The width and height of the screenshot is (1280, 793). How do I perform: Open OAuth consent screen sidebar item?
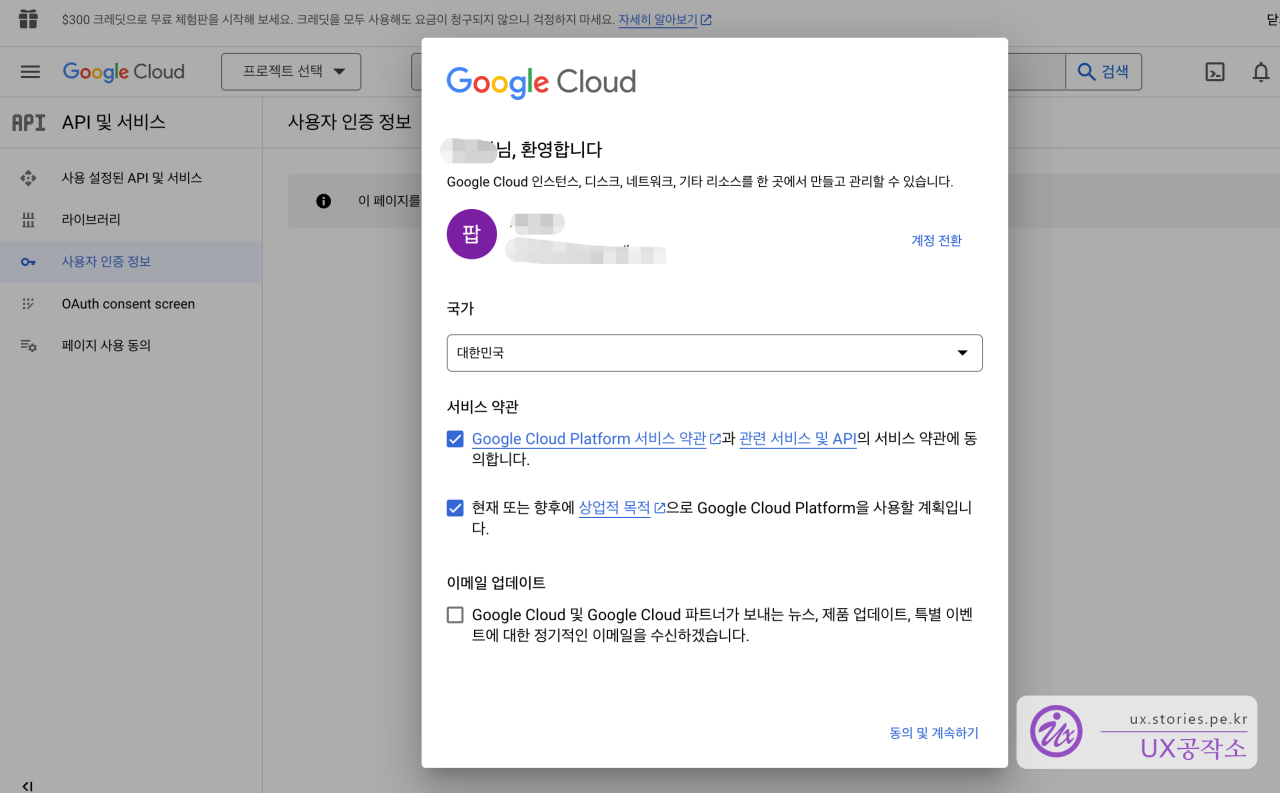click(x=131, y=304)
